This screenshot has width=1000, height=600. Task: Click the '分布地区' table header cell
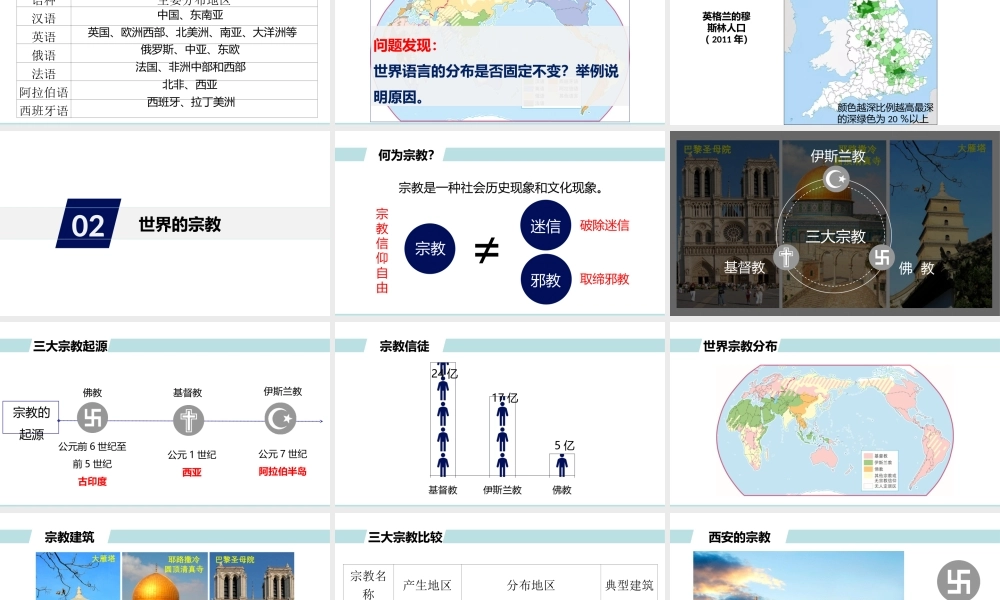[531, 585]
